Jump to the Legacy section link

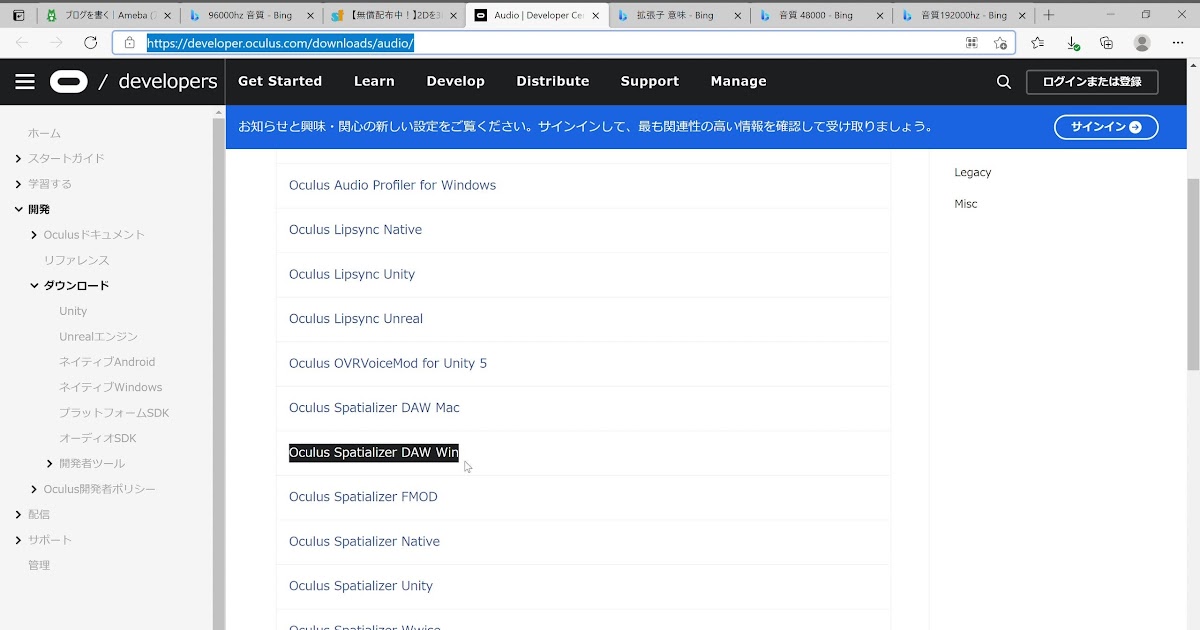tap(973, 172)
